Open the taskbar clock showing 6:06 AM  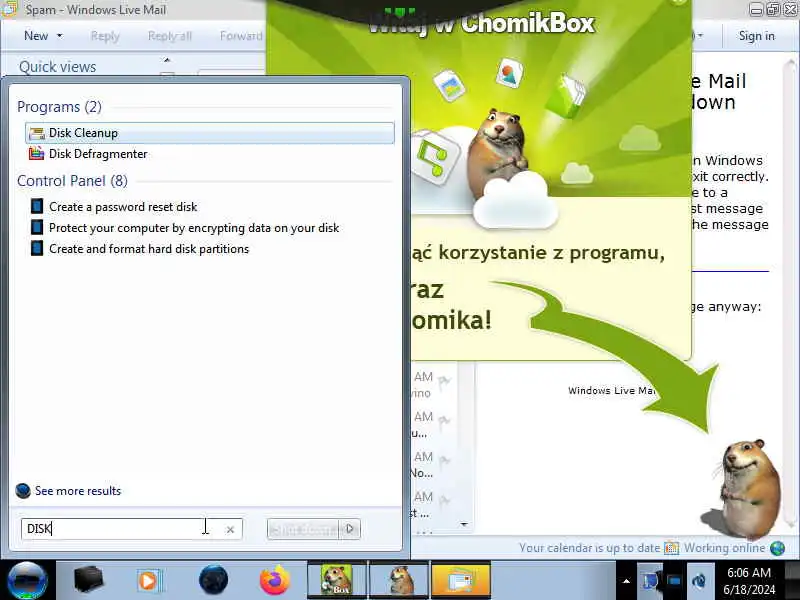point(748,581)
